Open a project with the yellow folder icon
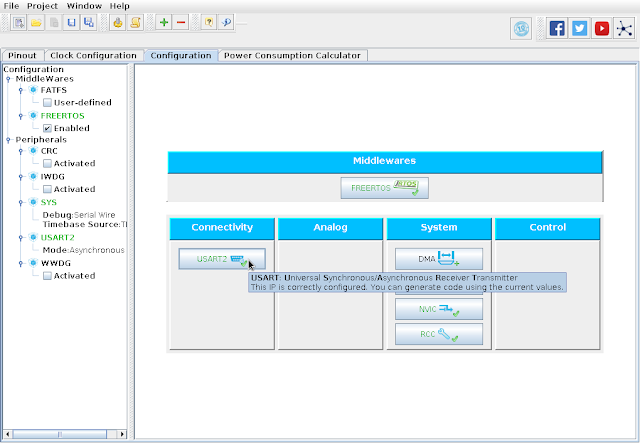 [x=36, y=22]
